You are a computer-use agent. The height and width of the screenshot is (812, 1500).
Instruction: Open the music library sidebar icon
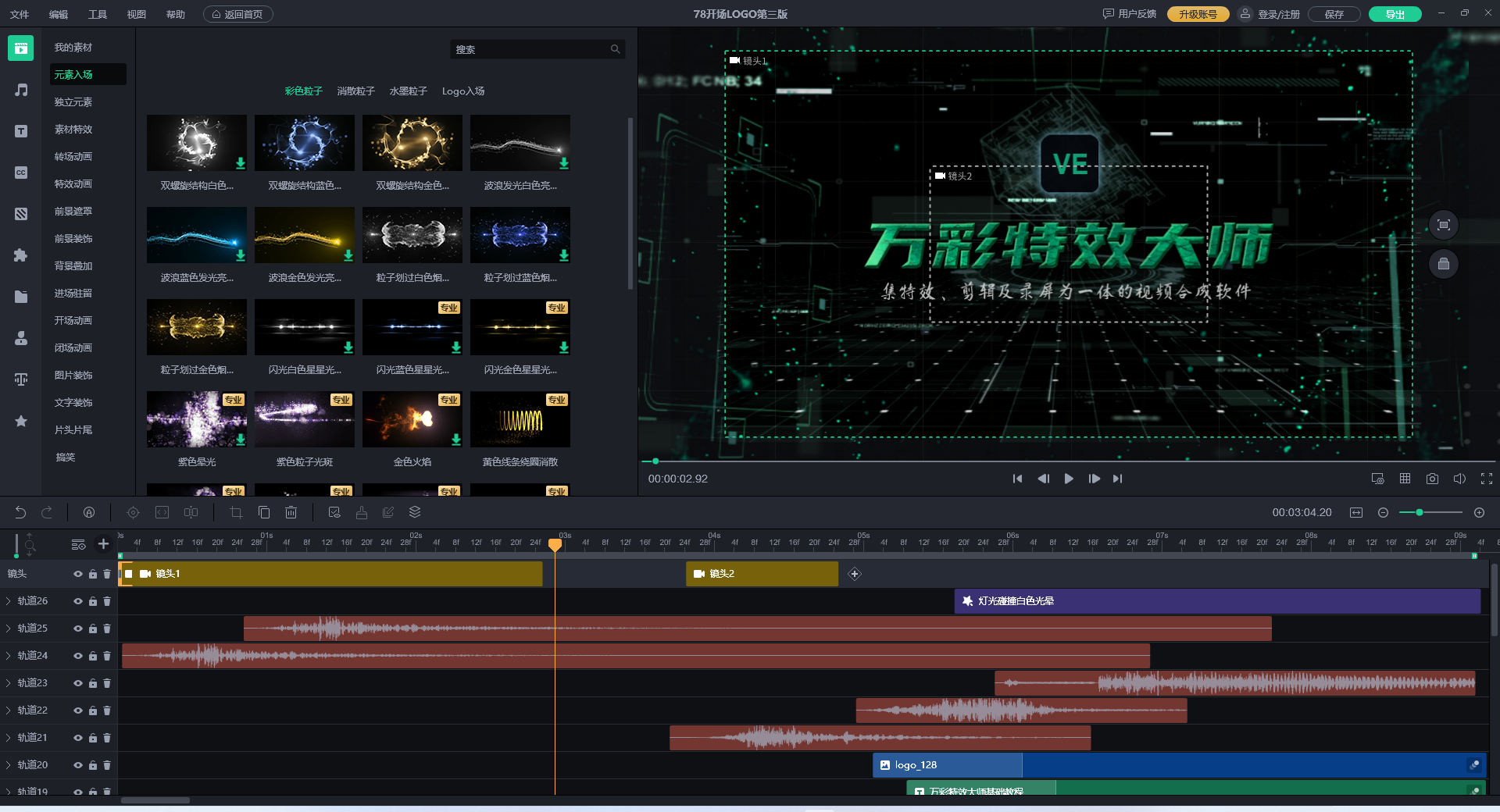[21, 91]
